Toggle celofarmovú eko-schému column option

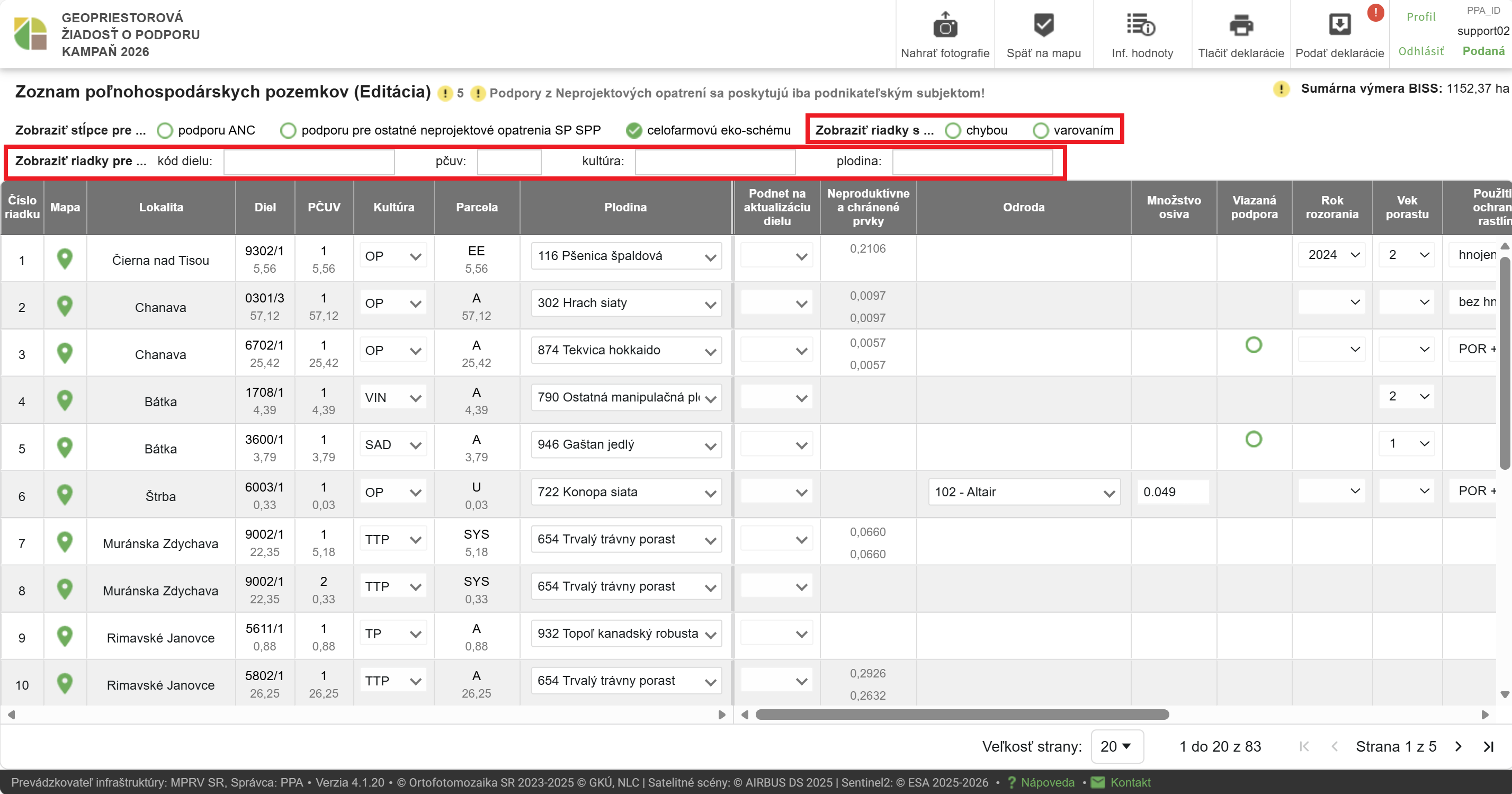pos(633,130)
